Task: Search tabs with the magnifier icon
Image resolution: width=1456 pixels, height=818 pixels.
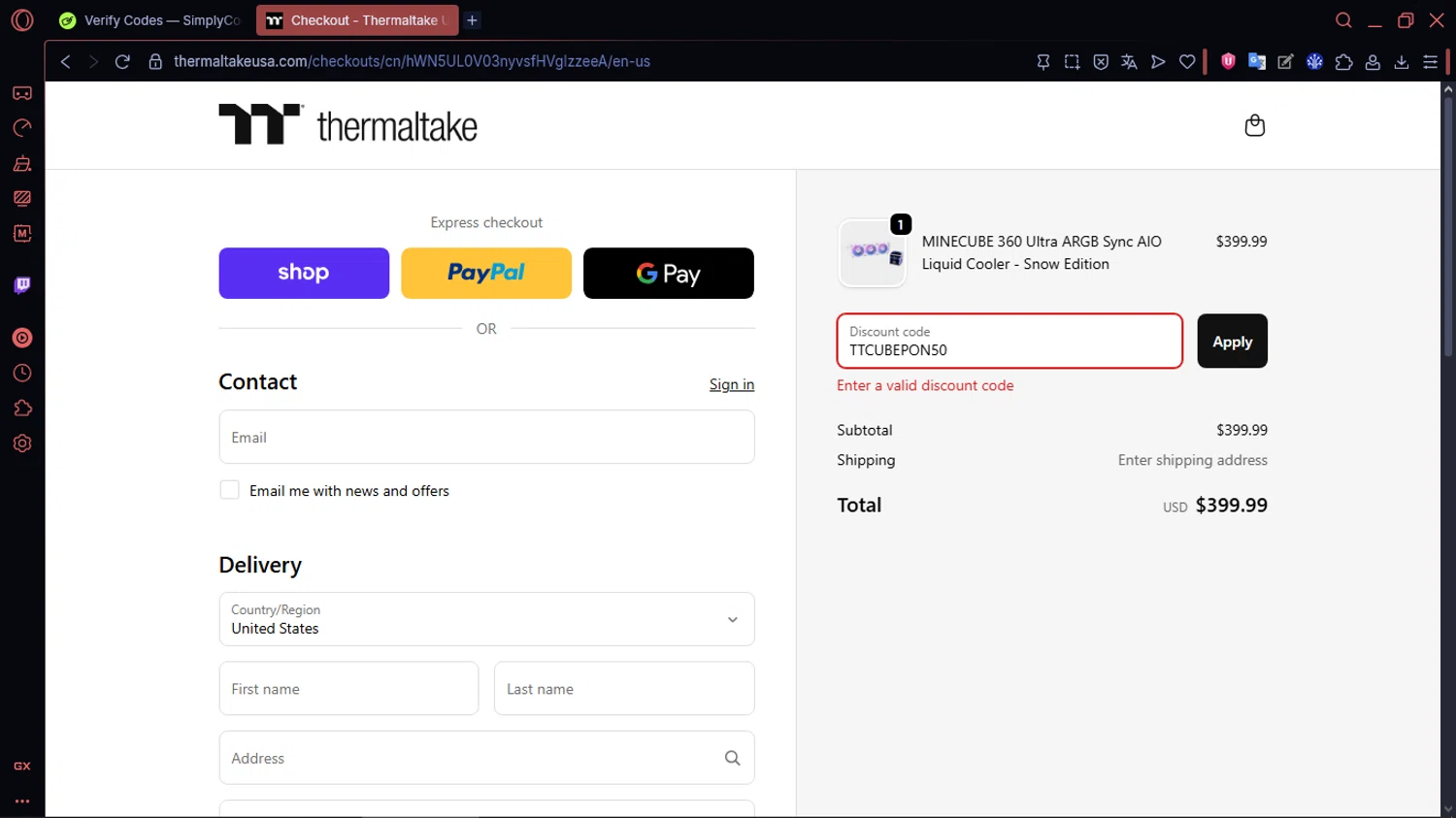Action: click(1343, 20)
